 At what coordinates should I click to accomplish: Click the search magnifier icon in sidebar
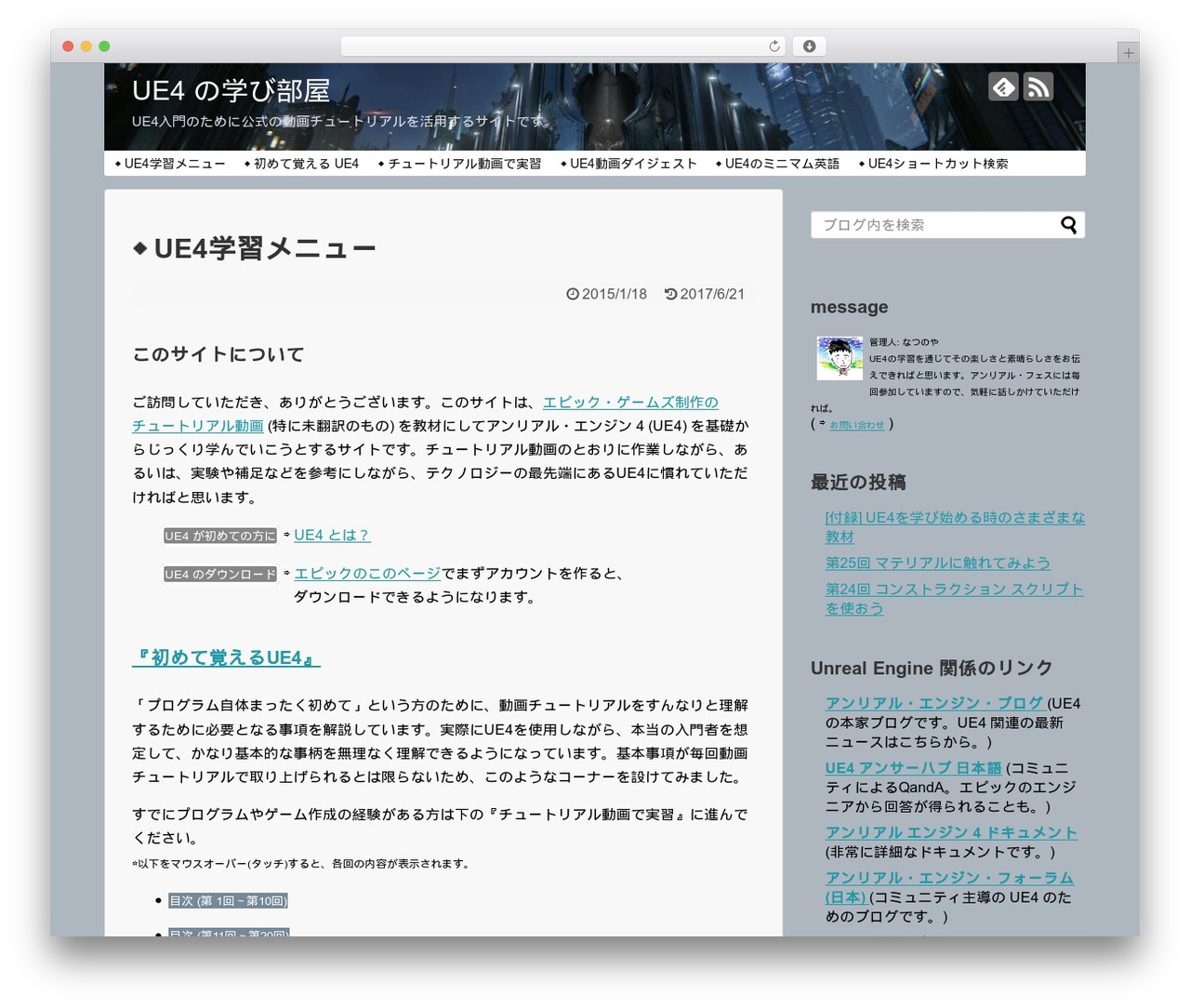[x=1069, y=225]
